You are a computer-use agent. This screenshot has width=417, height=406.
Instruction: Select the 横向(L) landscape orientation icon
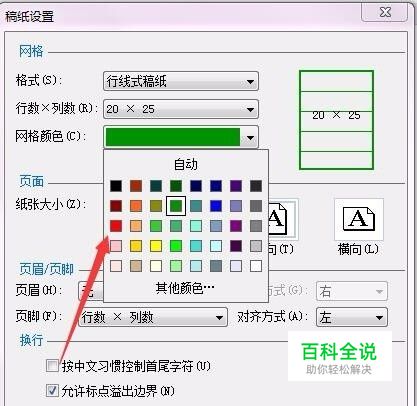[359, 219]
